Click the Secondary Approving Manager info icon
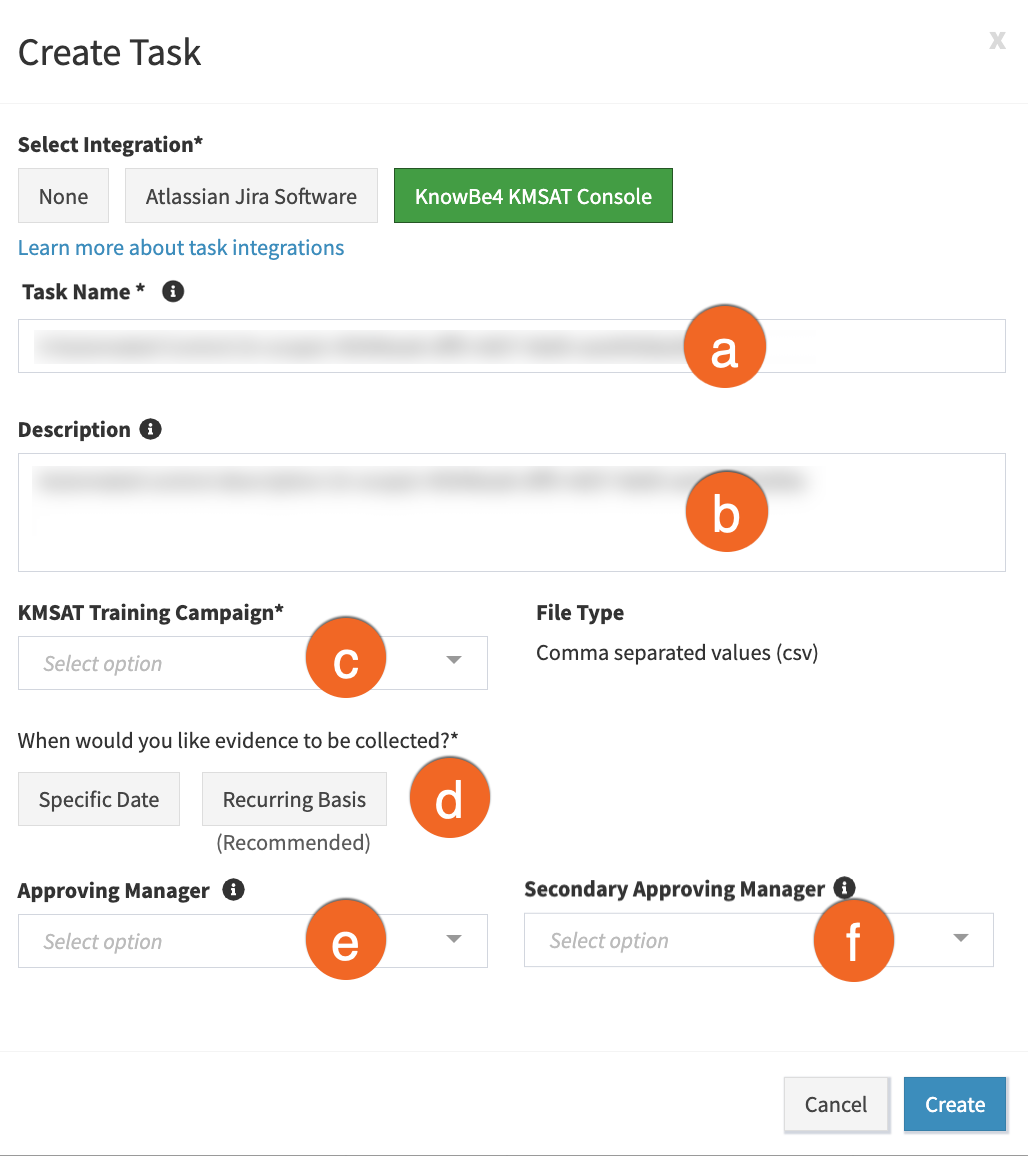Screen dimensions: 1028x1156 [845, 887]
